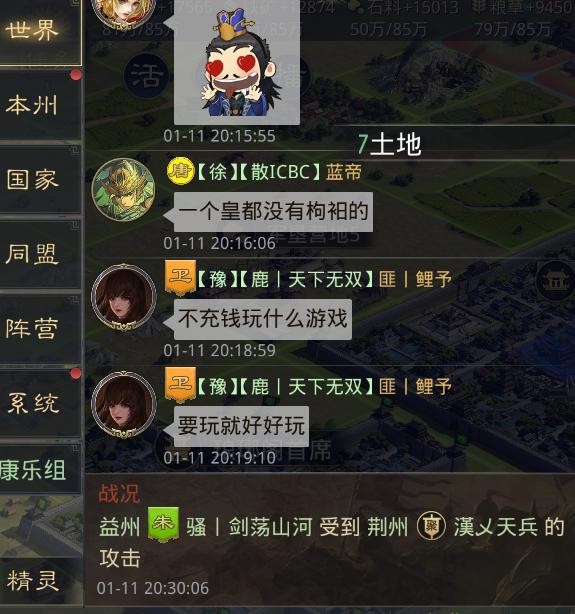Click the green 朱 flag badge

163,525
